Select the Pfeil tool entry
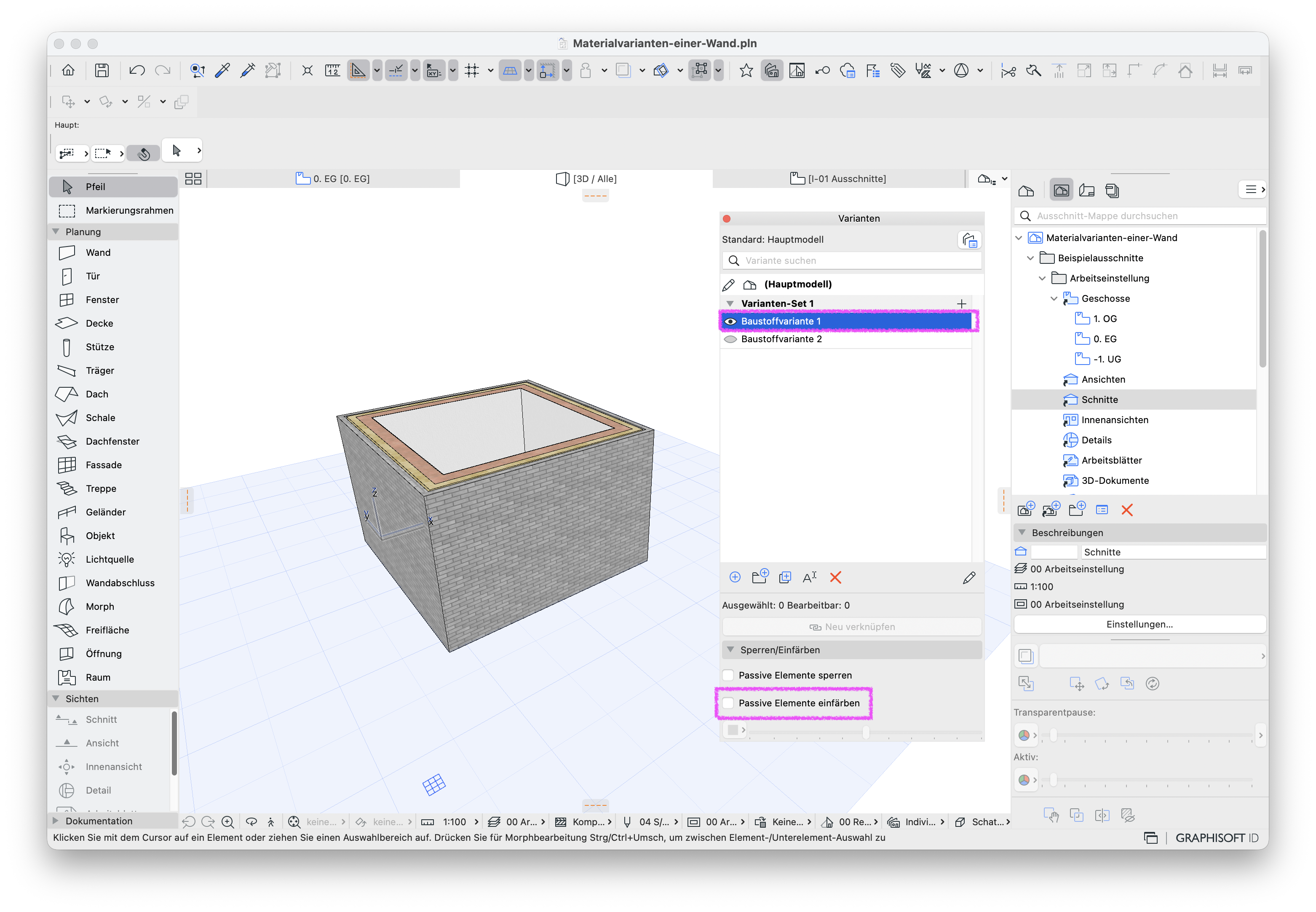This screenshot has height=912, width=1316. pyautogui.click(x=113, y=187)
